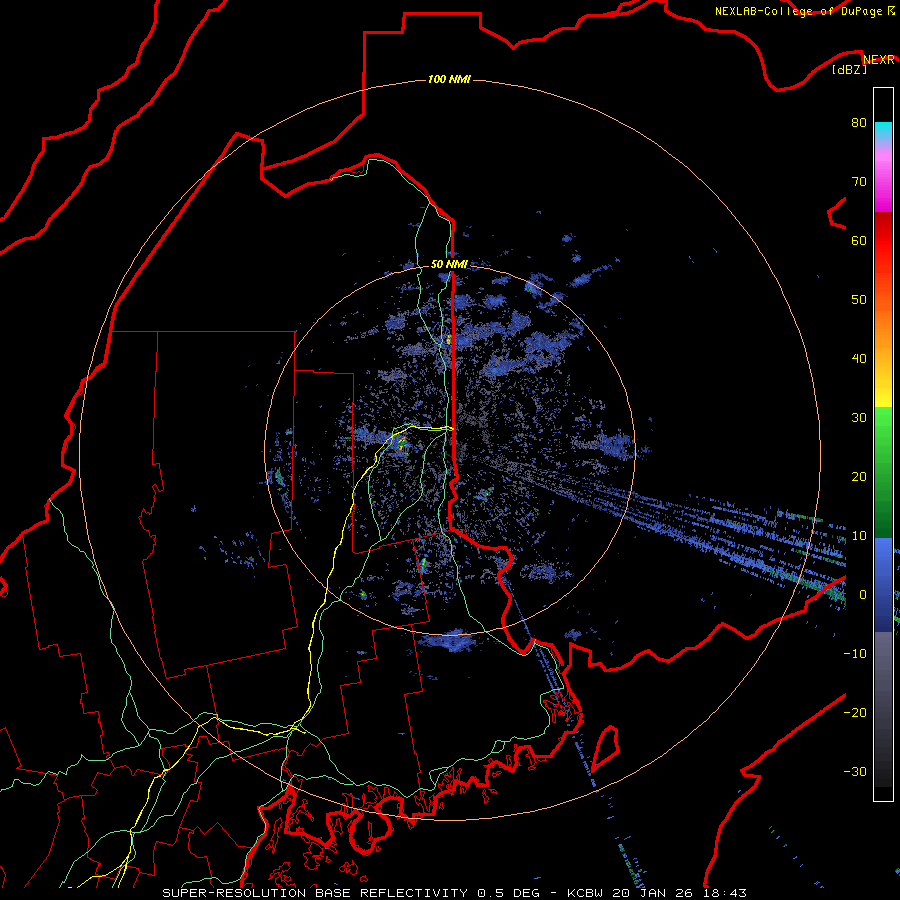Click the 60 value on the dBZ scale
Screen dimensions: 900x900
859,240
